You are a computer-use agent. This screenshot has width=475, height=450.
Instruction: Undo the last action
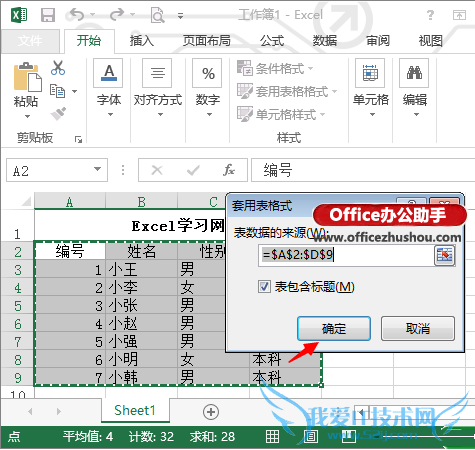pos(77,15)
